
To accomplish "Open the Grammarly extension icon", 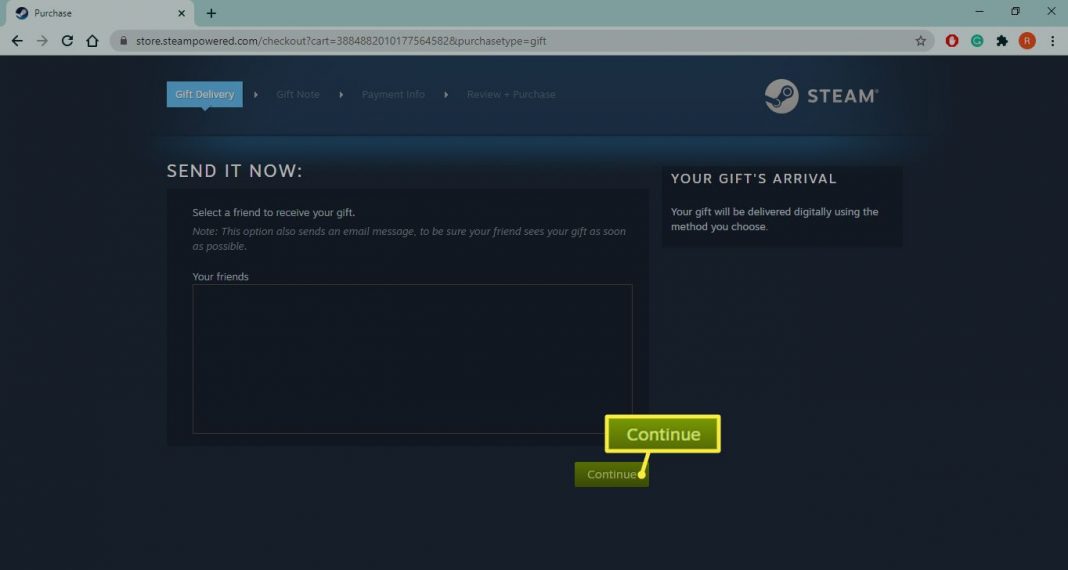I will click(977, 41).
